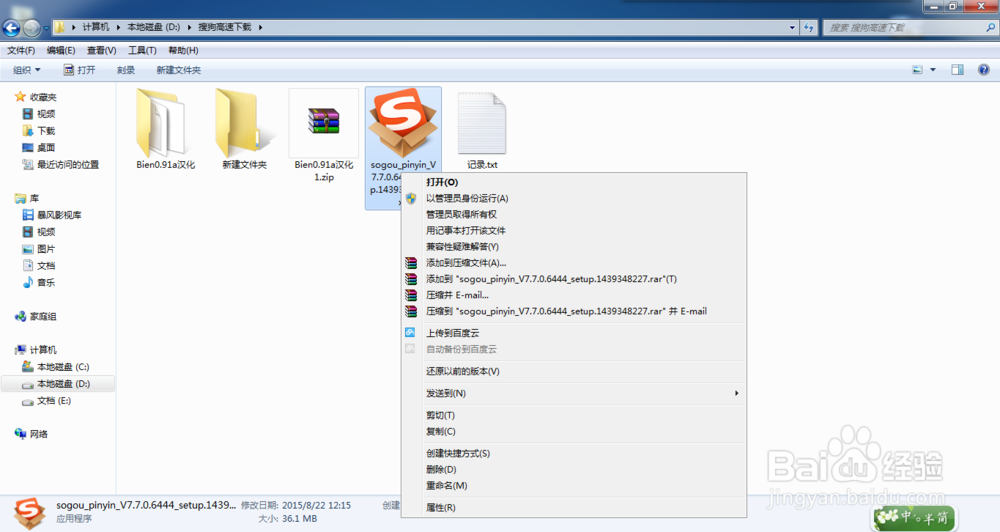This screenshot has width=1000, height=532.
Task: Open the 工具(T) menu
Action: pos(142,50)
